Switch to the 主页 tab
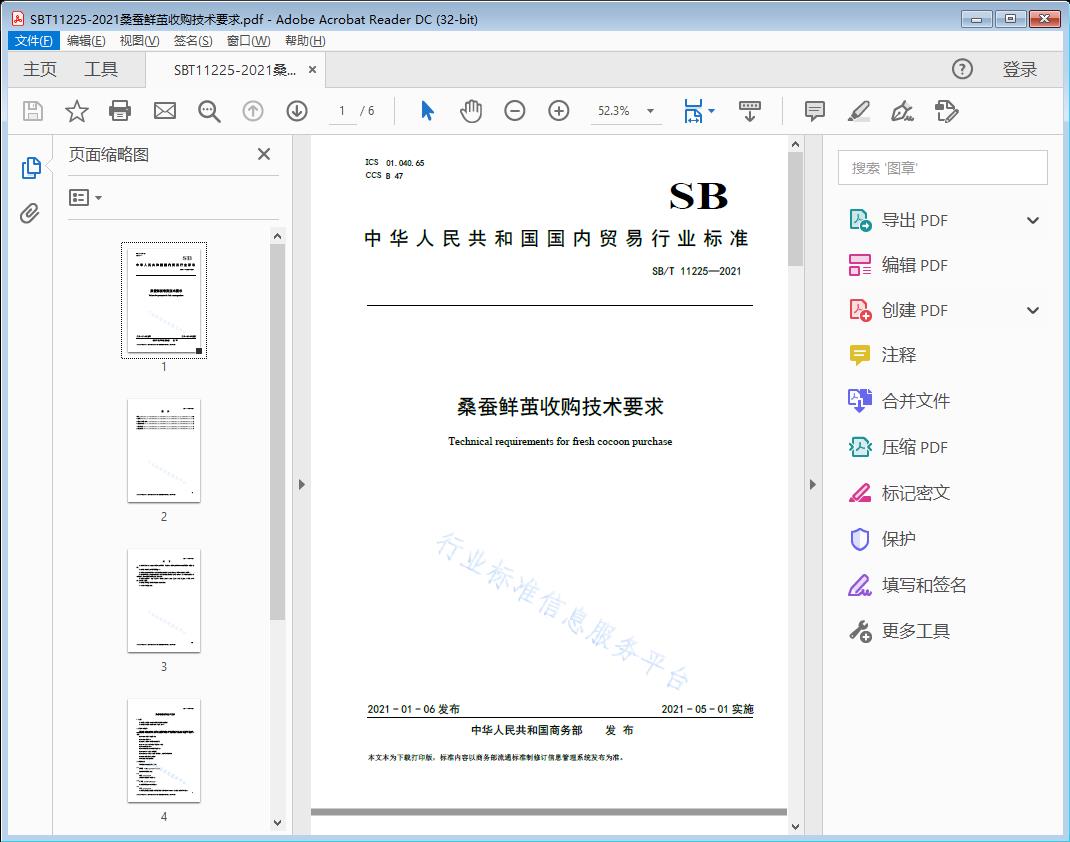Screen dimensions: 1070x842 pyautogui.click(x=39, y=69)
